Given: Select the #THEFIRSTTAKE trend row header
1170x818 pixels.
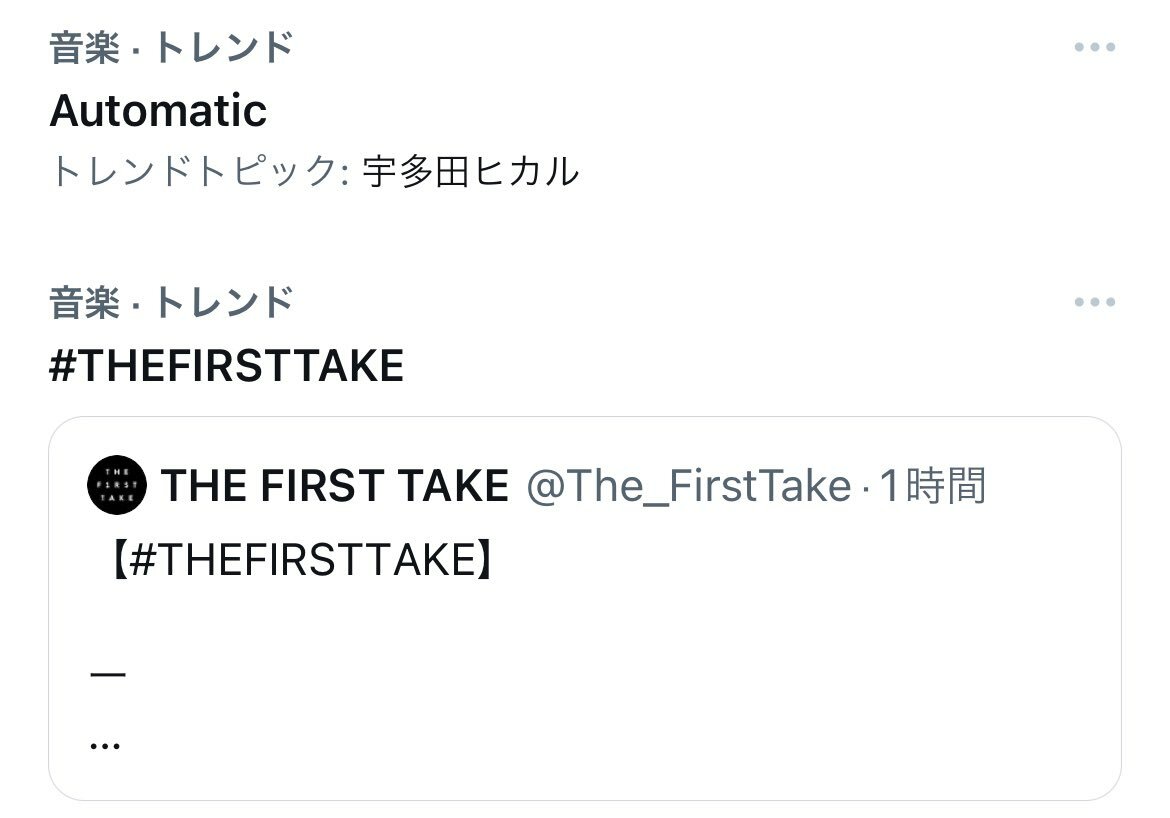Looking at the screenshot, I should (585, 334).
